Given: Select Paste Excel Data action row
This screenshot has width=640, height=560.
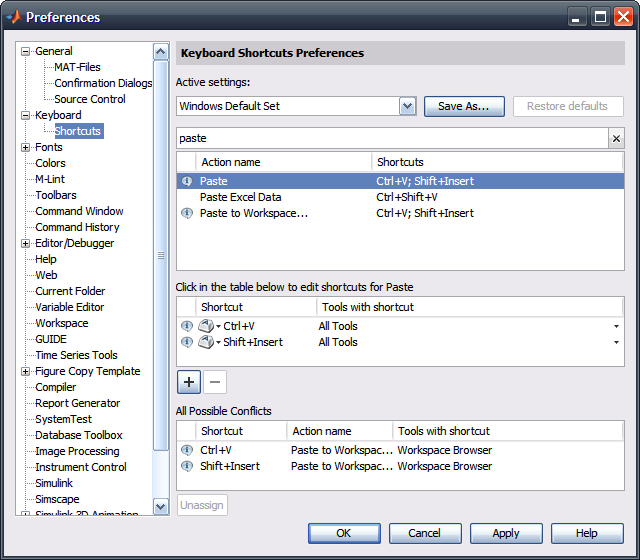Looking at the screenshot, I should pyautogui.click(x=240, y=197).
